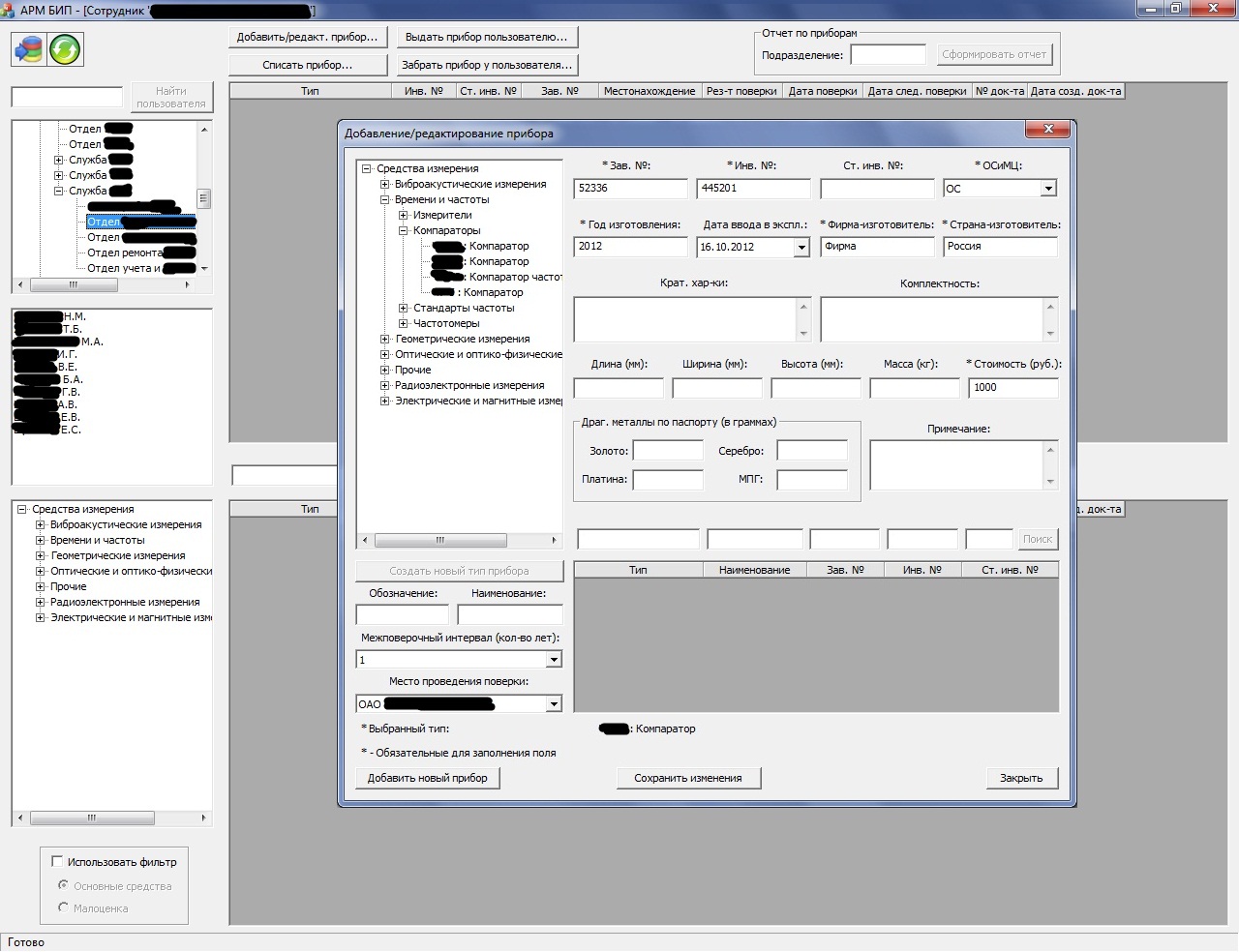Viewport: 1239px width, 952px height.
Task: Select the 'Малоценка' radio button
Action: click(64, 907)
